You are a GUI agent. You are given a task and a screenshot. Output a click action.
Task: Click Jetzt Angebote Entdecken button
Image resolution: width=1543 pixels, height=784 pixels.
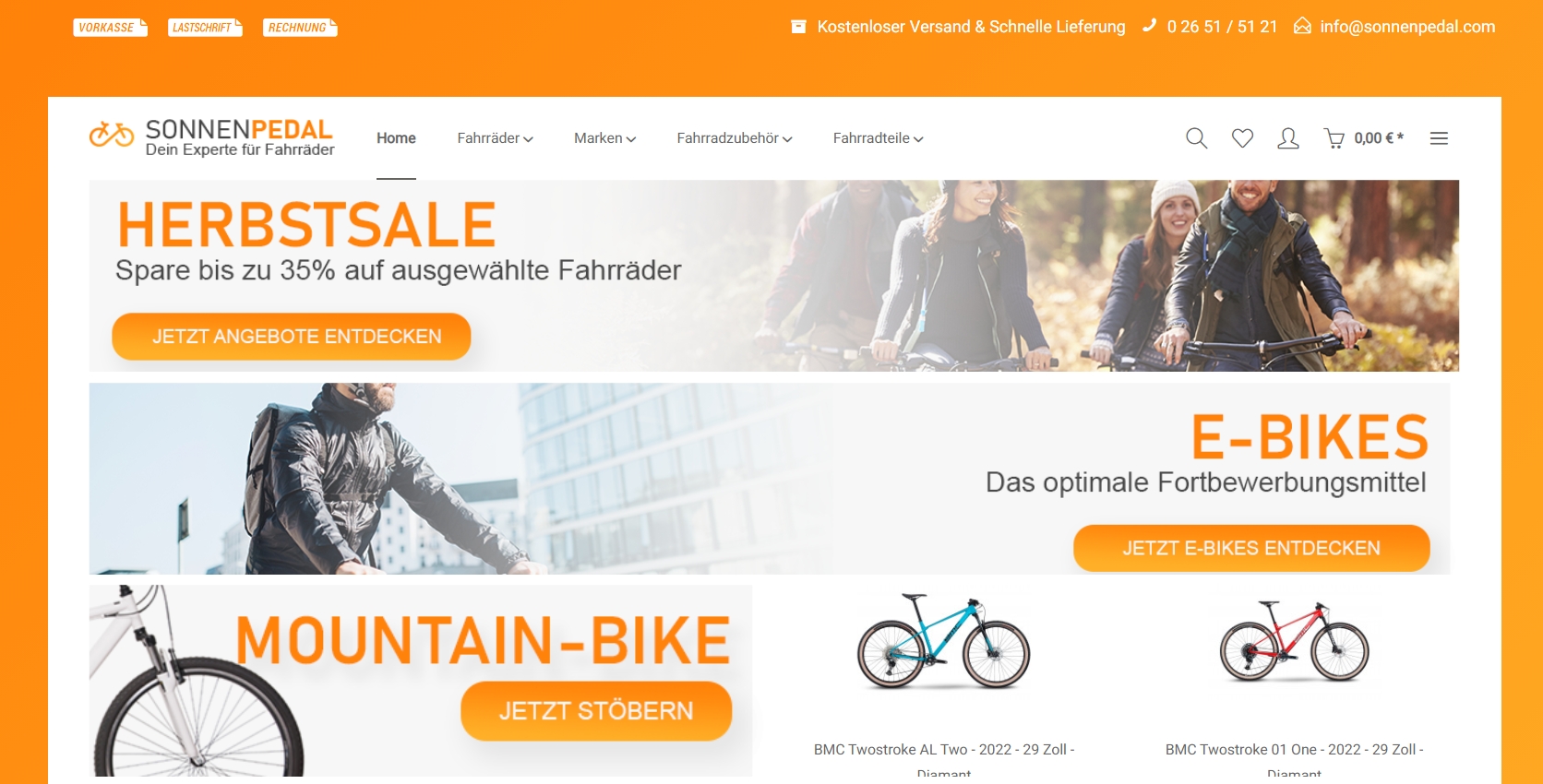coord(292,337)
